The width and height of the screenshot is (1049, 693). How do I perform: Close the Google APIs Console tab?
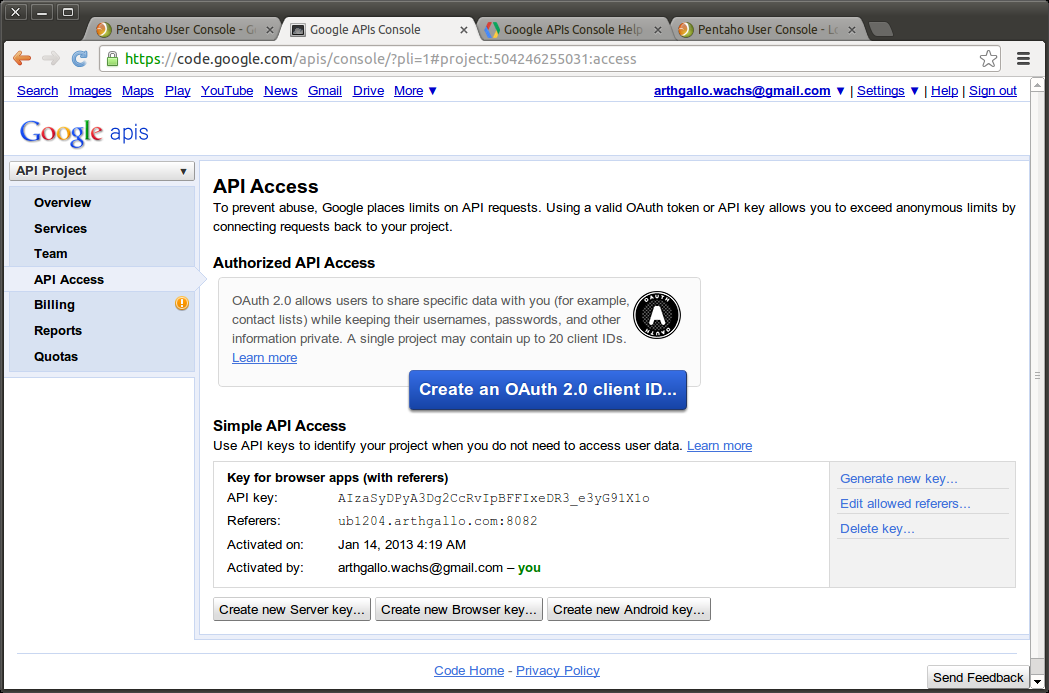pos(464,30)
